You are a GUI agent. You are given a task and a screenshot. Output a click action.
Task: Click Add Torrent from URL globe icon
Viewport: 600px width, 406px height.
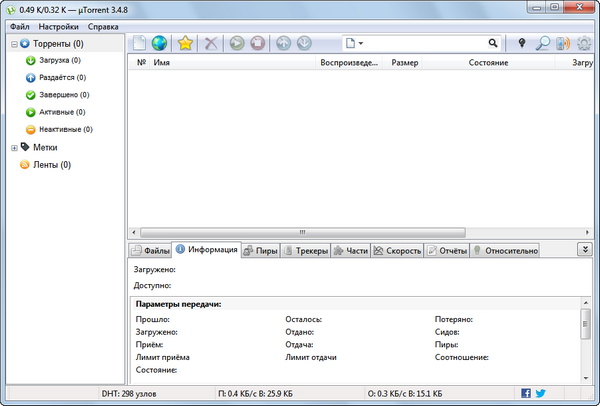[159, 44]
